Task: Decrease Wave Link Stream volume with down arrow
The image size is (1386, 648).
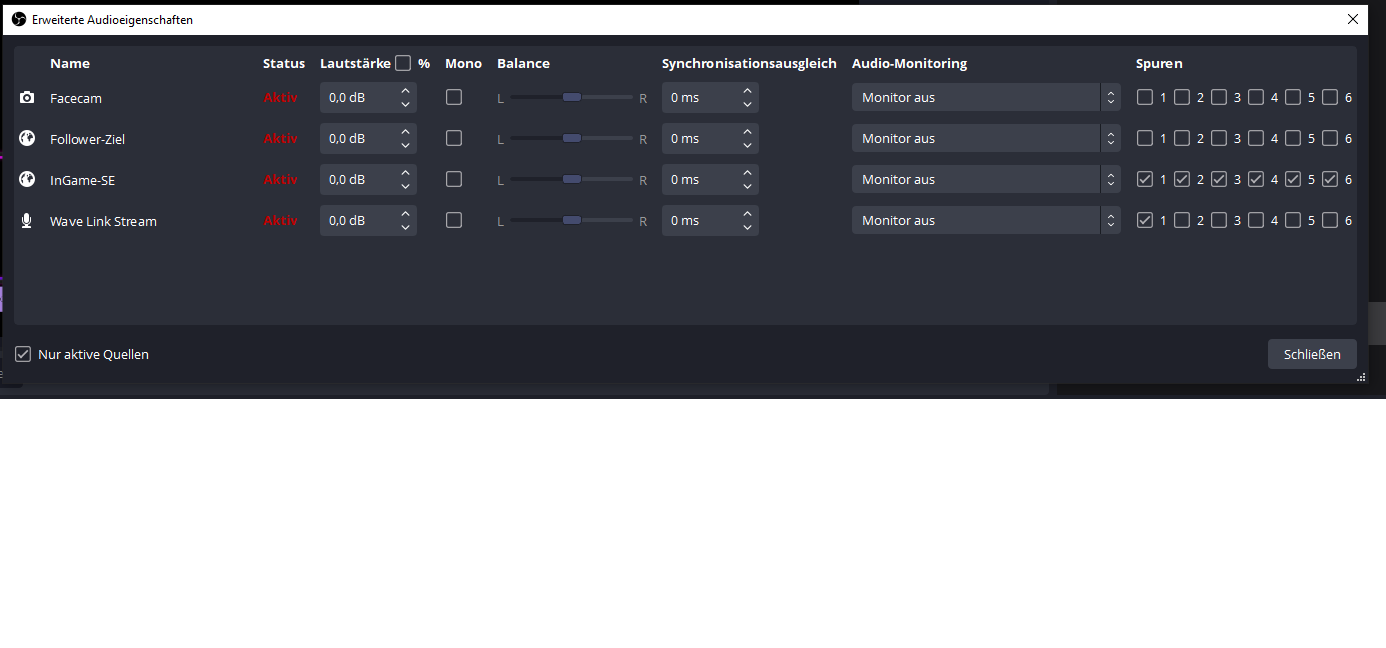Action: (405, 228)
